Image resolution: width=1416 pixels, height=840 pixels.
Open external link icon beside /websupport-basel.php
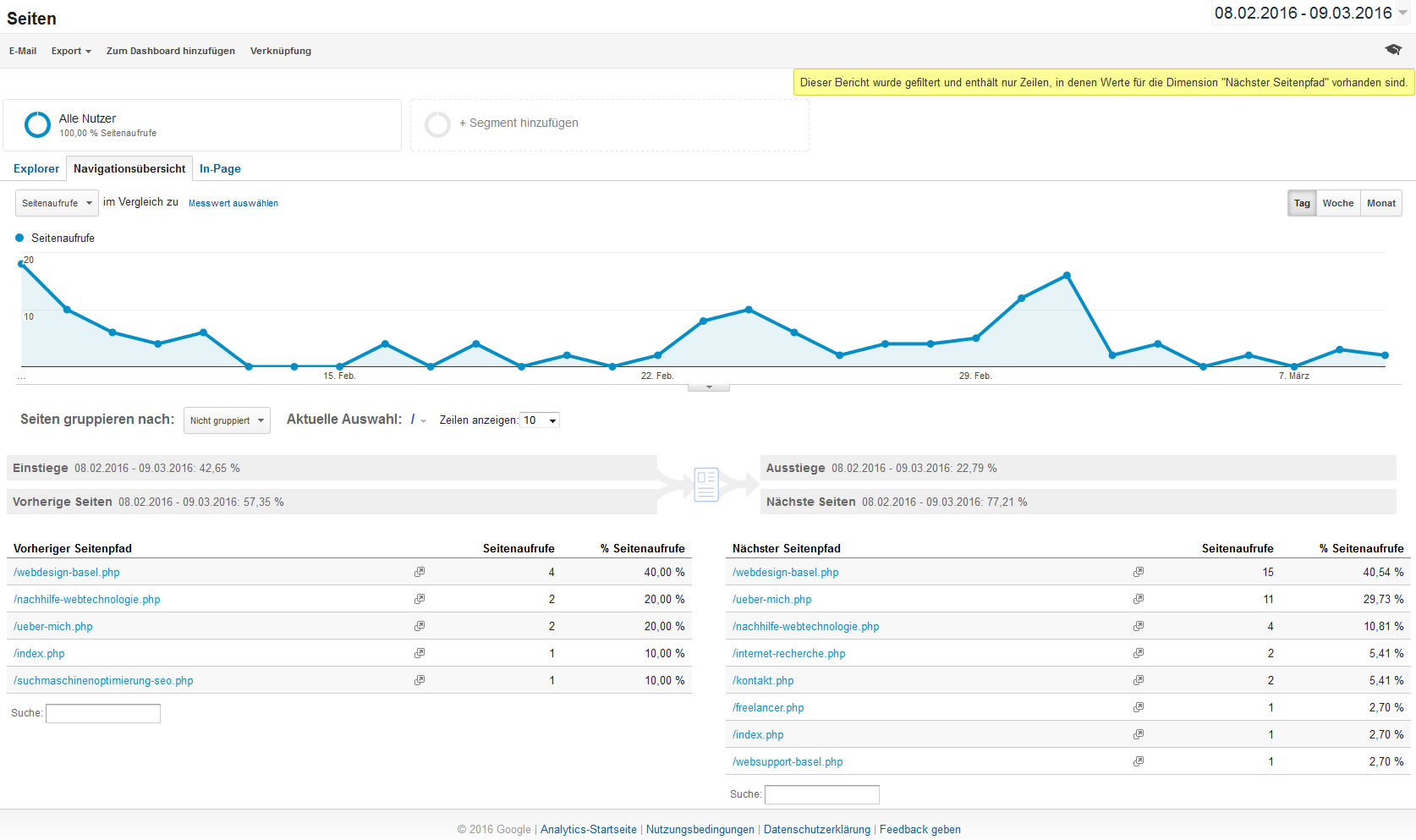point(1139,762)
